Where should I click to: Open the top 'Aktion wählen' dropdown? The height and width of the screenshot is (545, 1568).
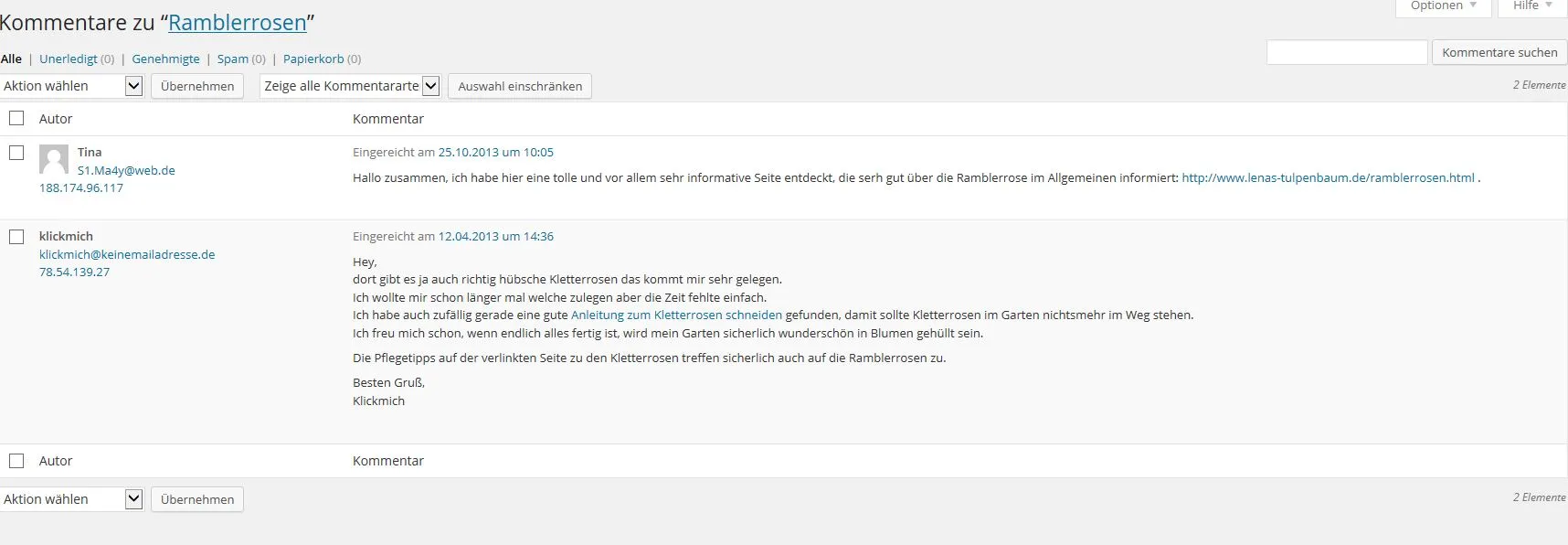(72, 86)
